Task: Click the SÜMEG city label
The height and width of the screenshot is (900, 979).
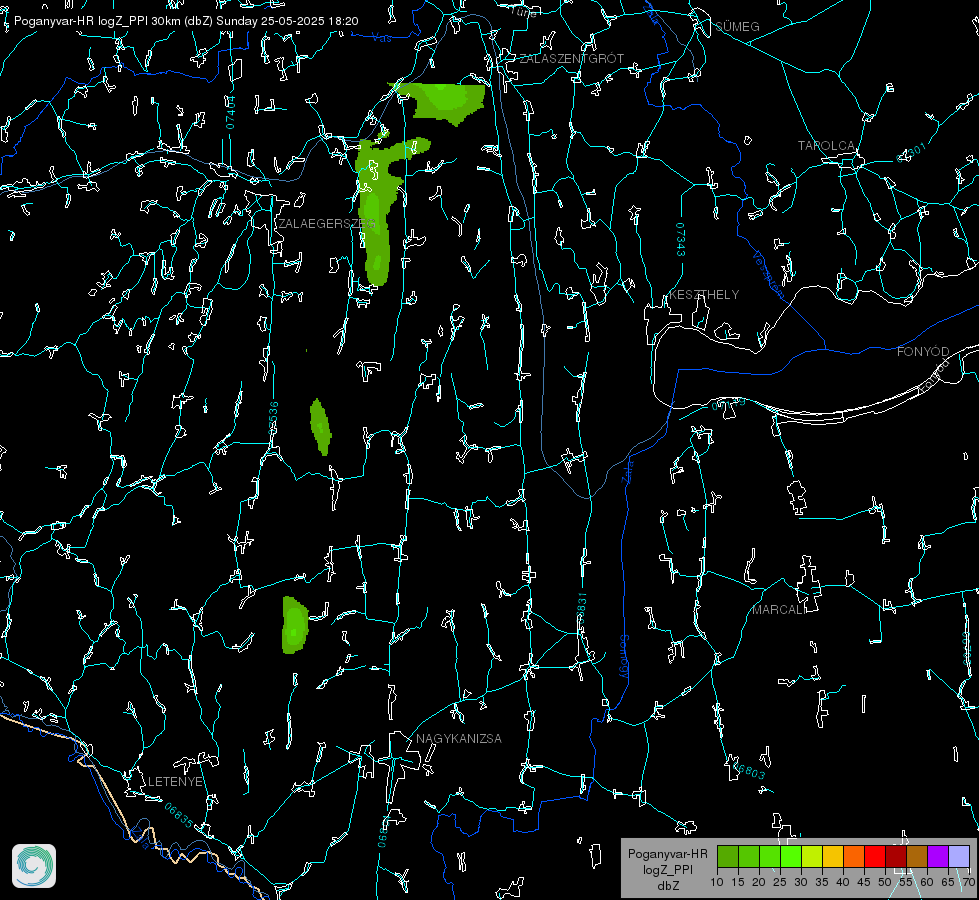Action: [737, 27]
